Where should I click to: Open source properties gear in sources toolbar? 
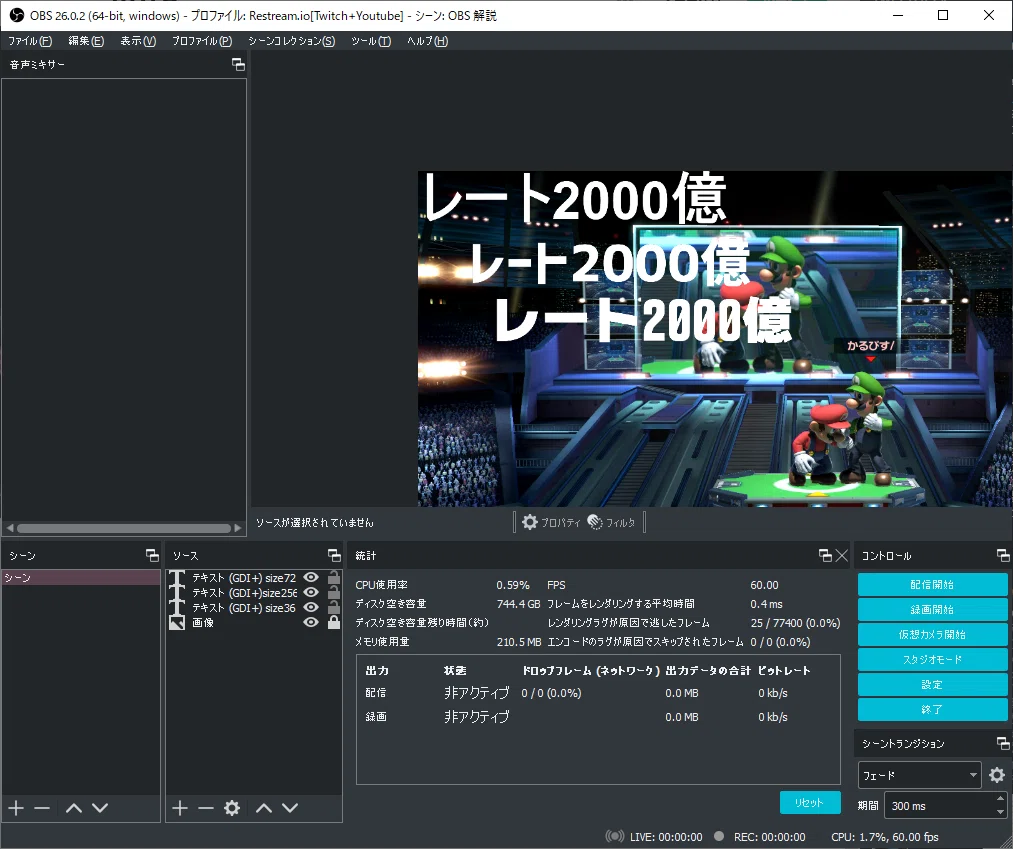click(232, 808)
